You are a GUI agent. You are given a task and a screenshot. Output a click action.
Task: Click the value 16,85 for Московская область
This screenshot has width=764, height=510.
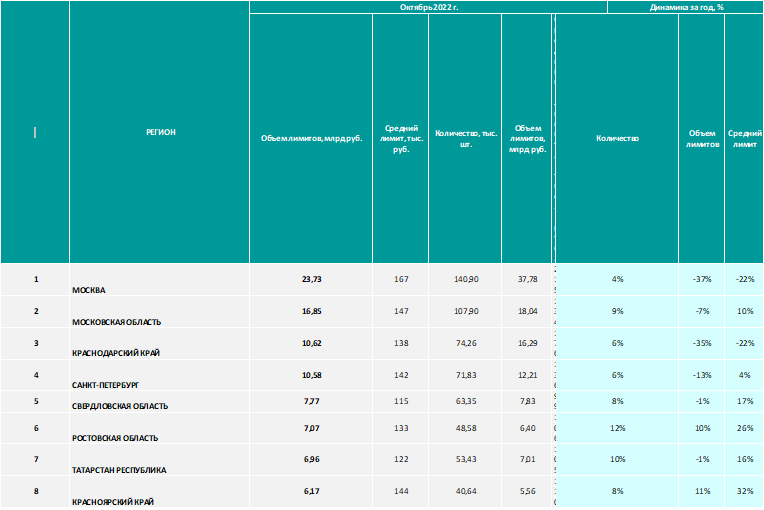311,312
